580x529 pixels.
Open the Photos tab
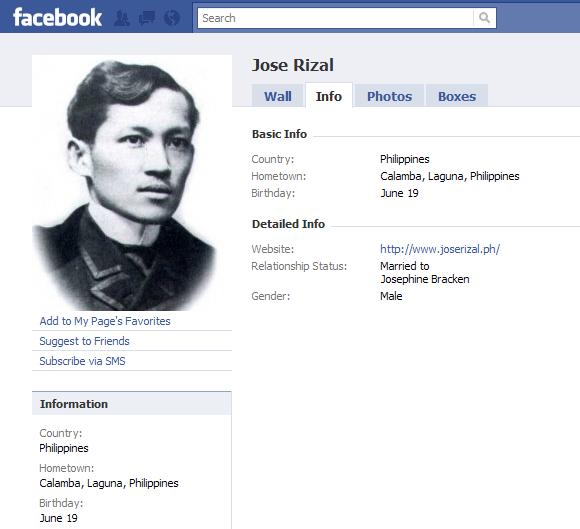pos(389,96)
